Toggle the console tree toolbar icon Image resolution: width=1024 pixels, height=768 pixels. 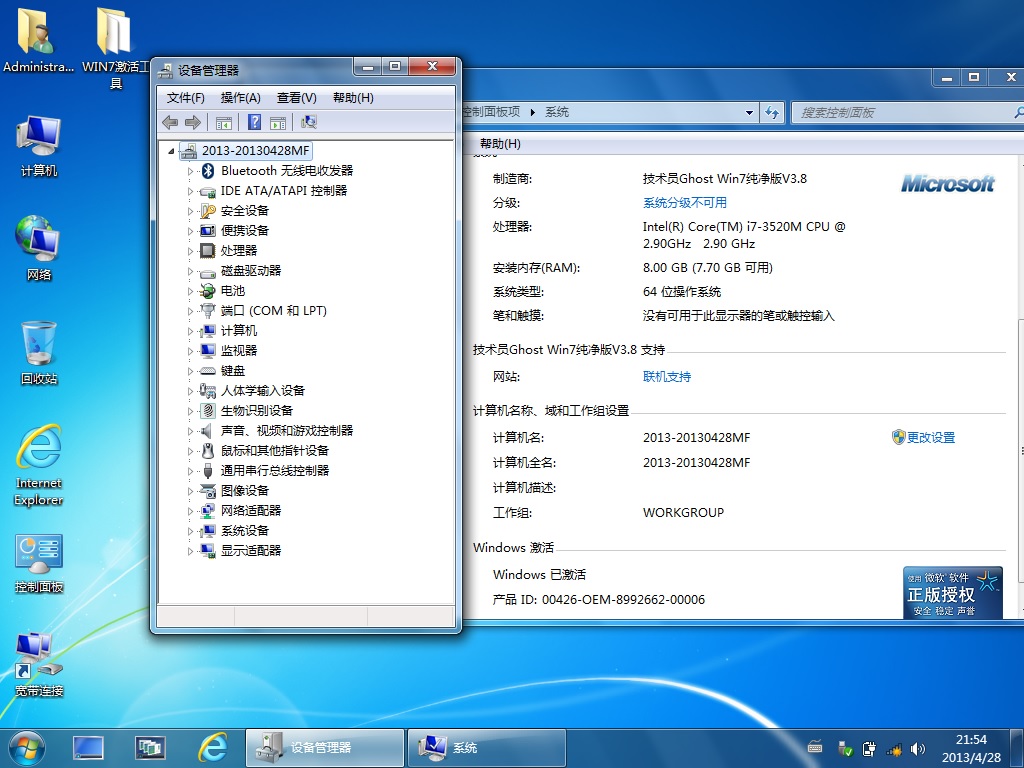(223, 122)
